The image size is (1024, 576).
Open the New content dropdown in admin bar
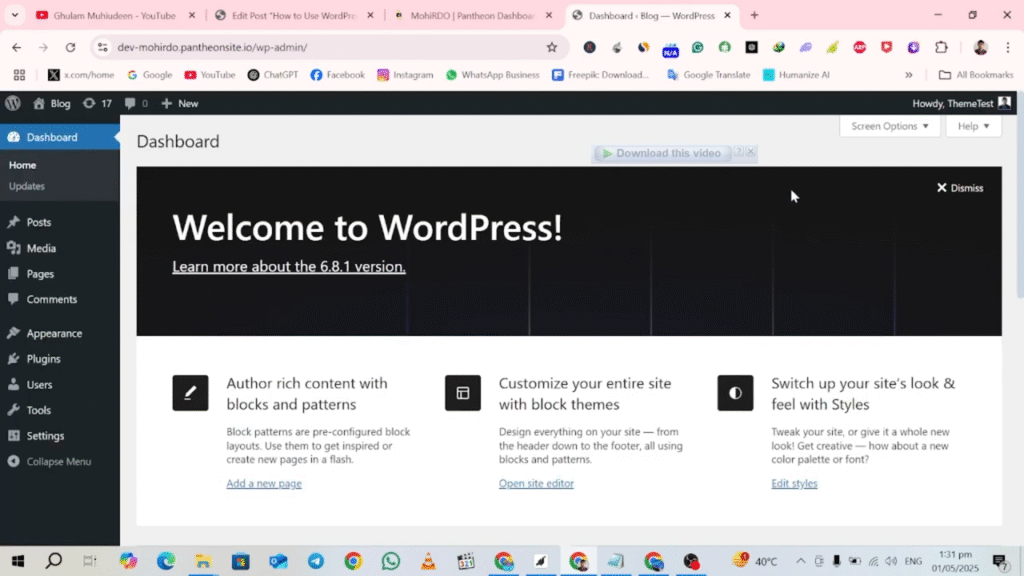coord(180,103)
